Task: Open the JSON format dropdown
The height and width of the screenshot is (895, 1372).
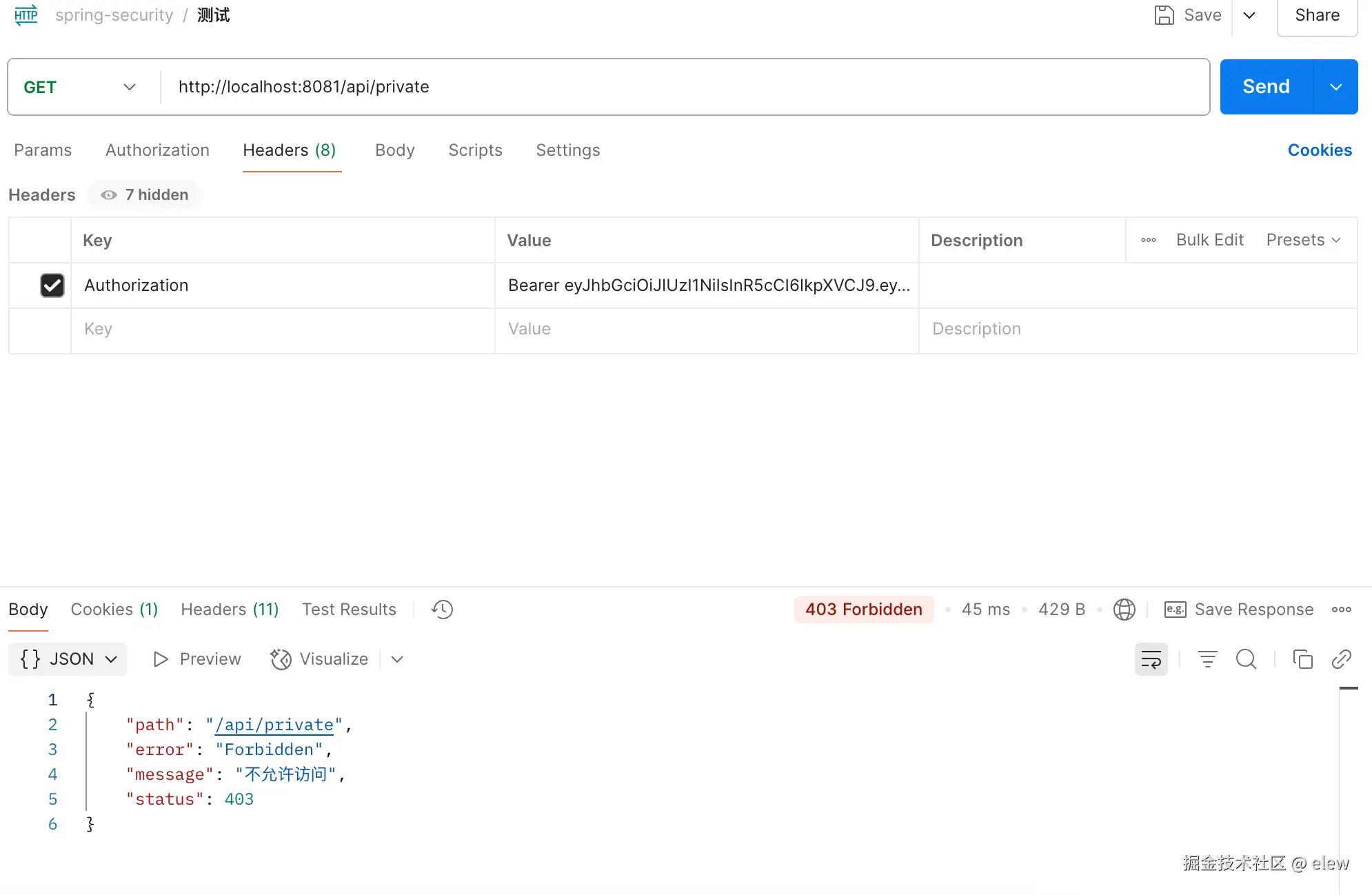Action: pos(68,659)
